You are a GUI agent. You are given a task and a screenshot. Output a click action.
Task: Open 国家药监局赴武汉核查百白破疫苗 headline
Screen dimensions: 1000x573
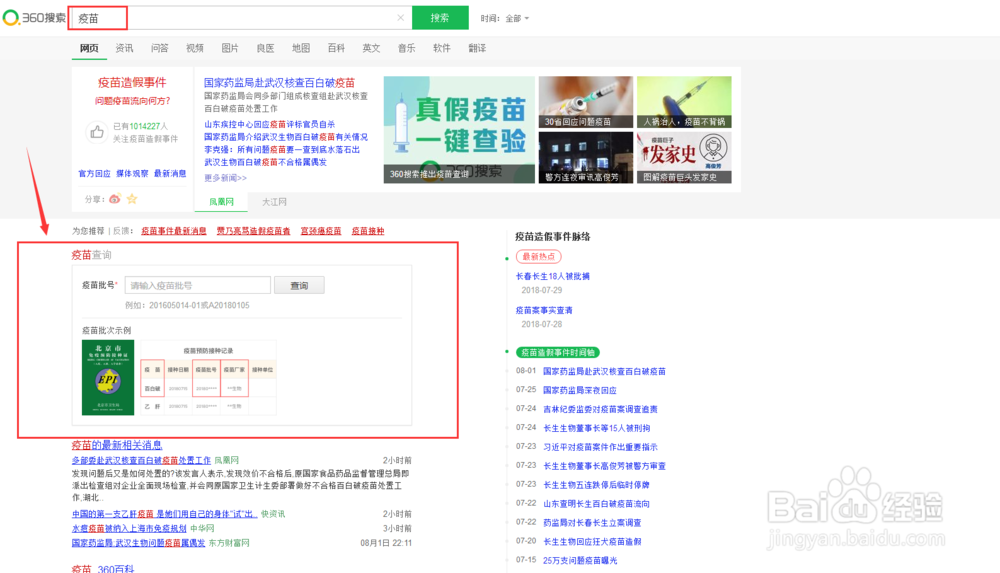tap(279, 83)
